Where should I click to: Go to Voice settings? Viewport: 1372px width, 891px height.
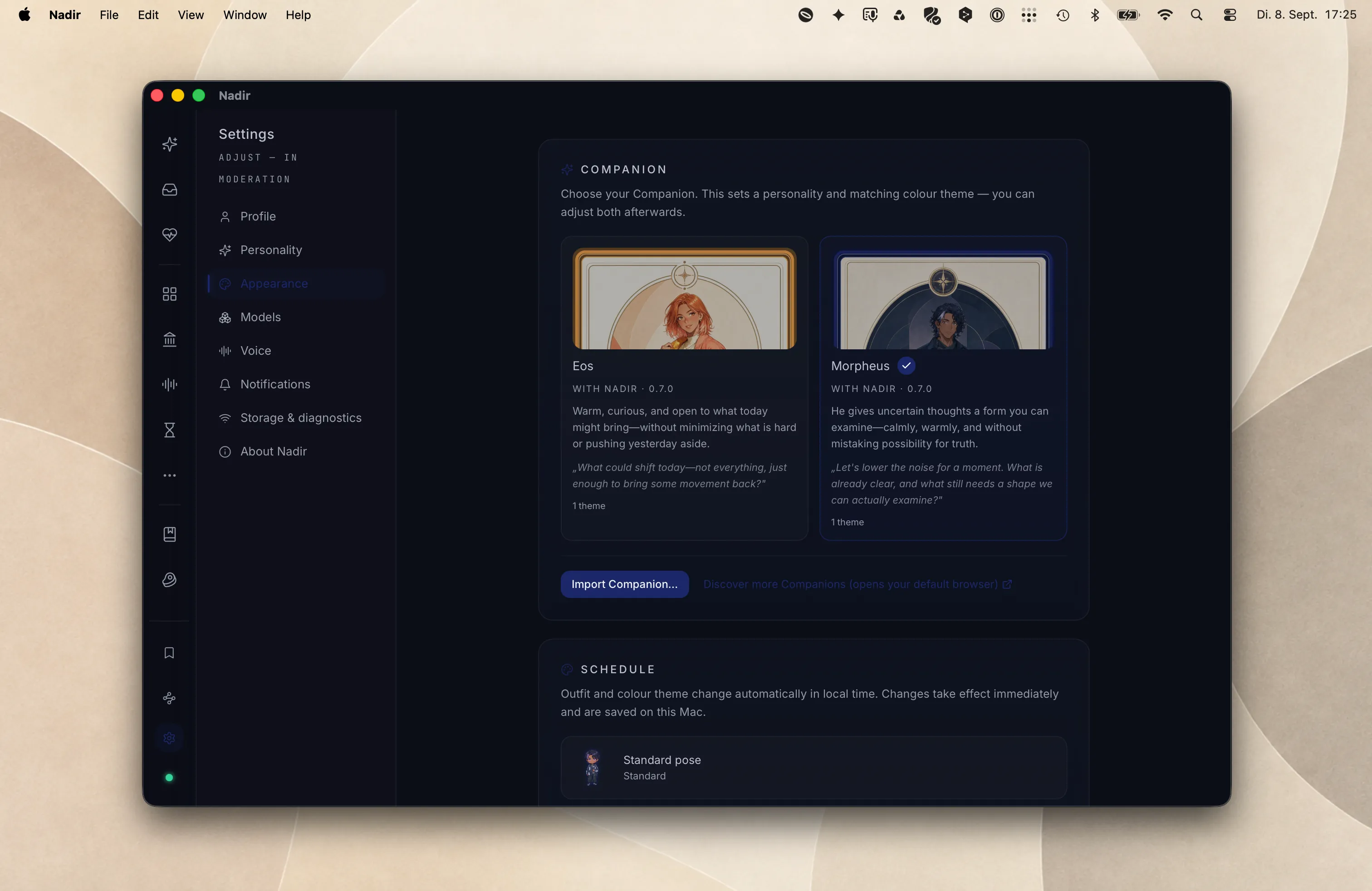[x=296, y=351]
